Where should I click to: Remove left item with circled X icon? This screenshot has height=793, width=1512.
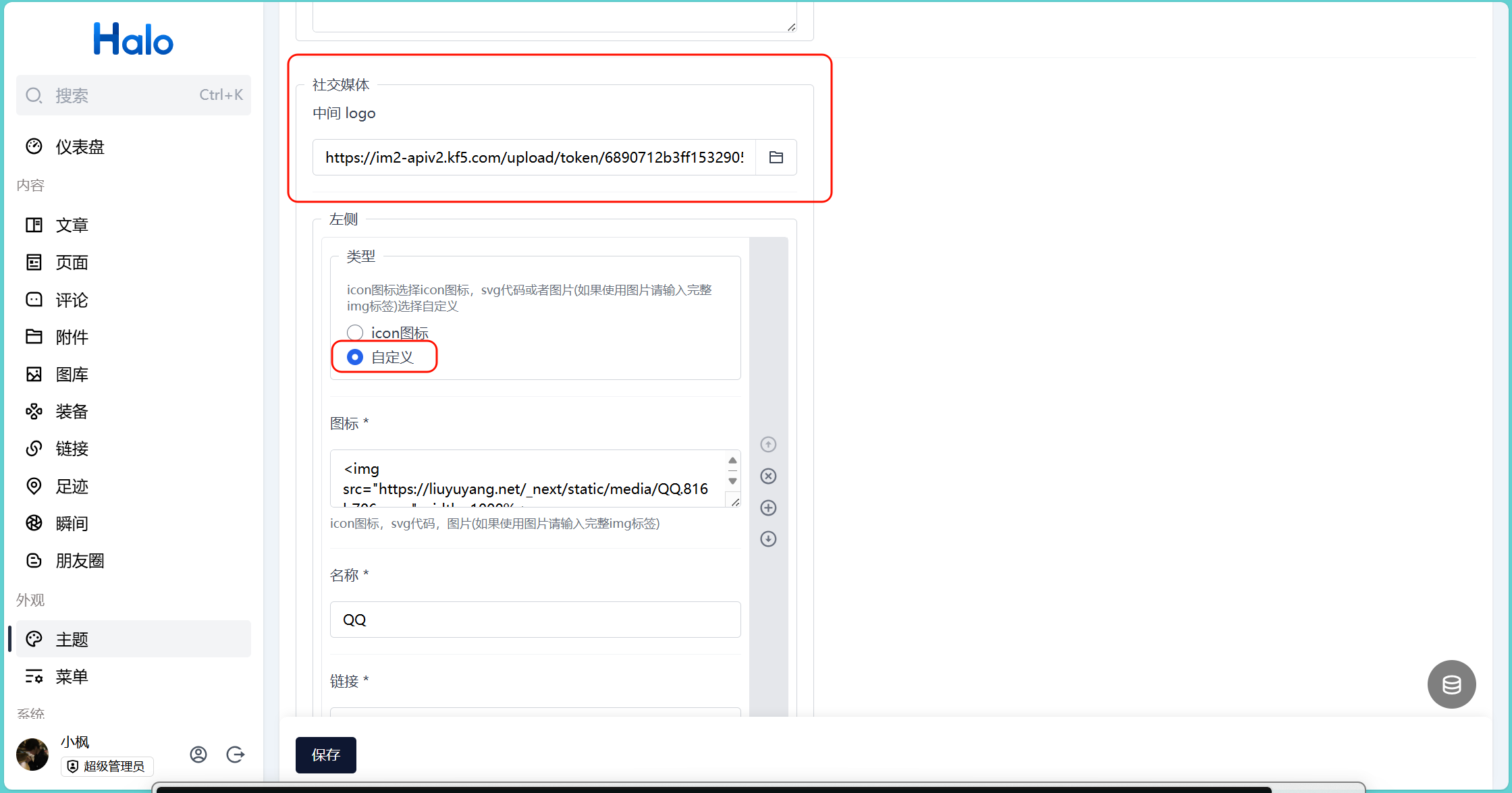(768, 476)
